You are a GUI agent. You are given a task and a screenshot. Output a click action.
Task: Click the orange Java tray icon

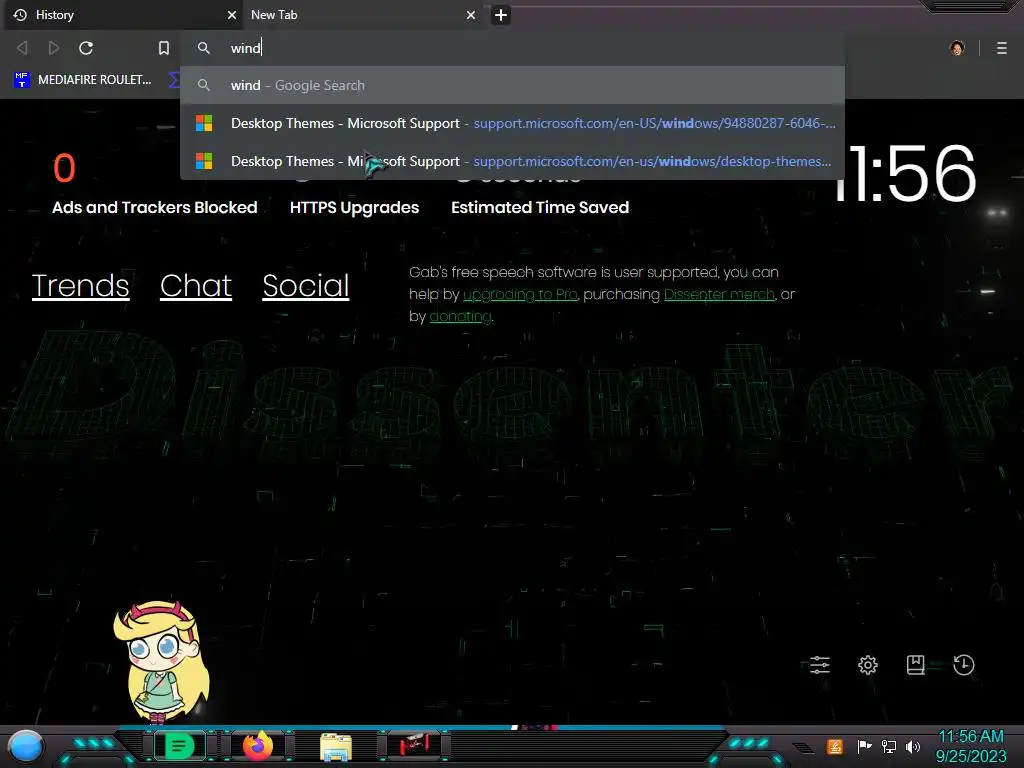click(835, 746)
